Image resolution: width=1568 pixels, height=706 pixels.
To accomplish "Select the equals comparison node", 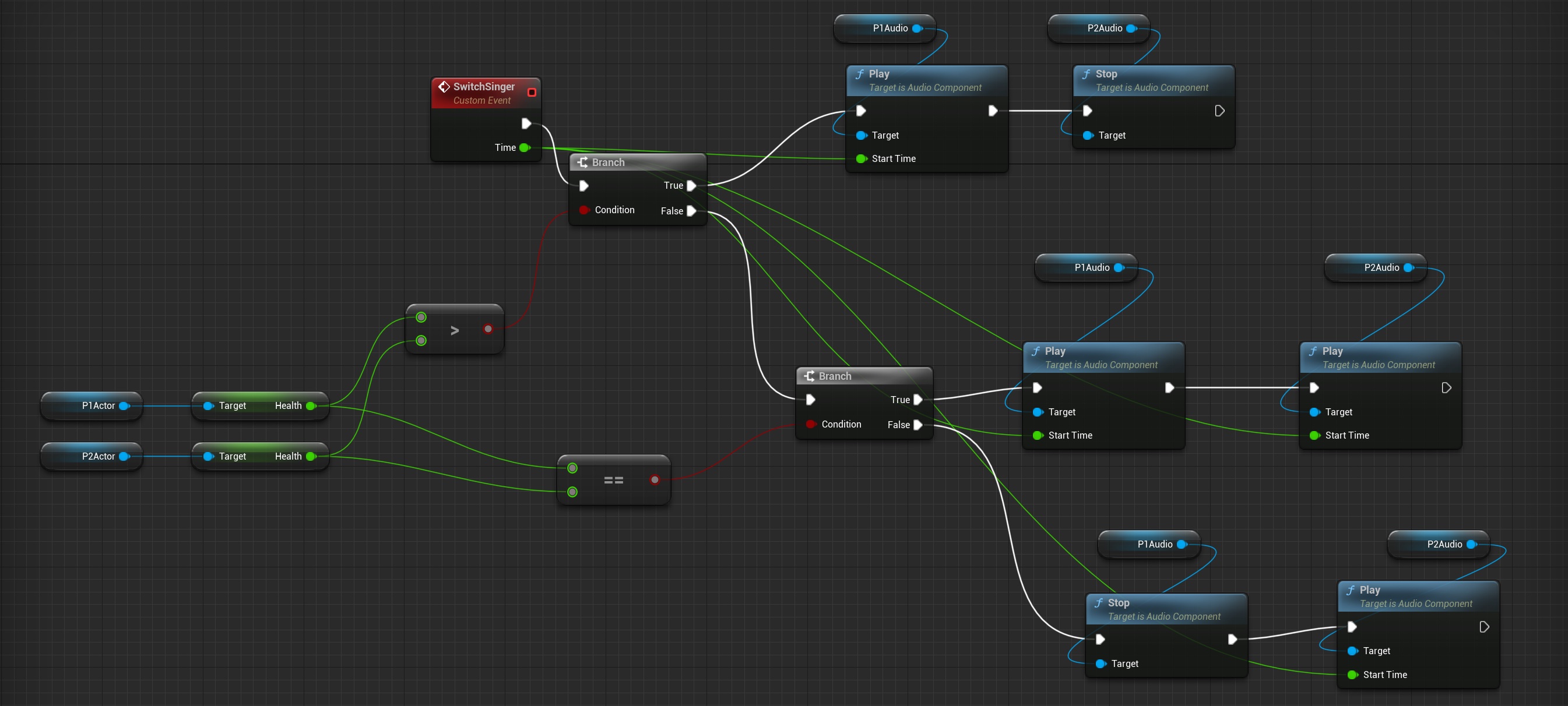I will pos(613,480).
